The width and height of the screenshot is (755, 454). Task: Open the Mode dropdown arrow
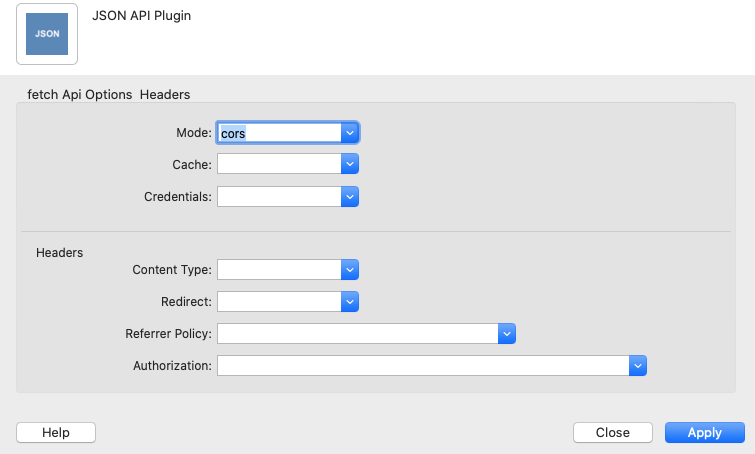pyautogui.click(x=349, y=132)
